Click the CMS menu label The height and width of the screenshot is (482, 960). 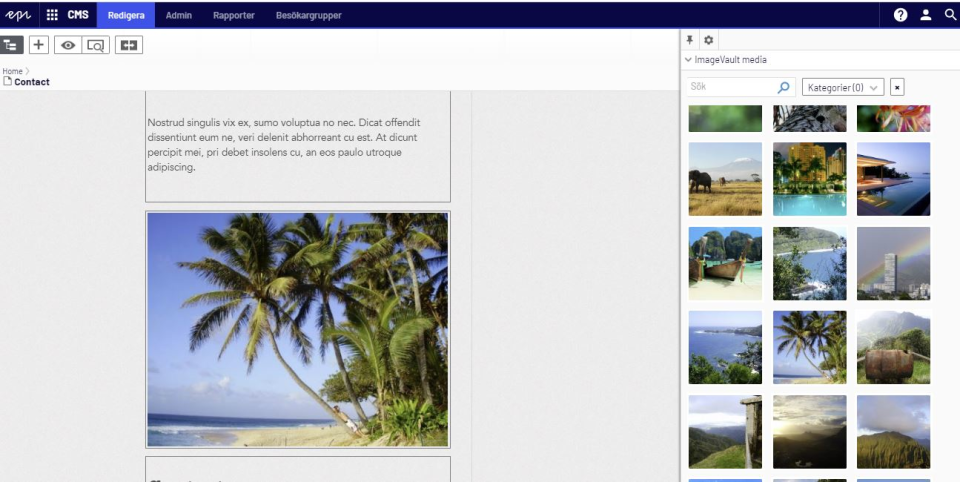click(x=78, y=15)
